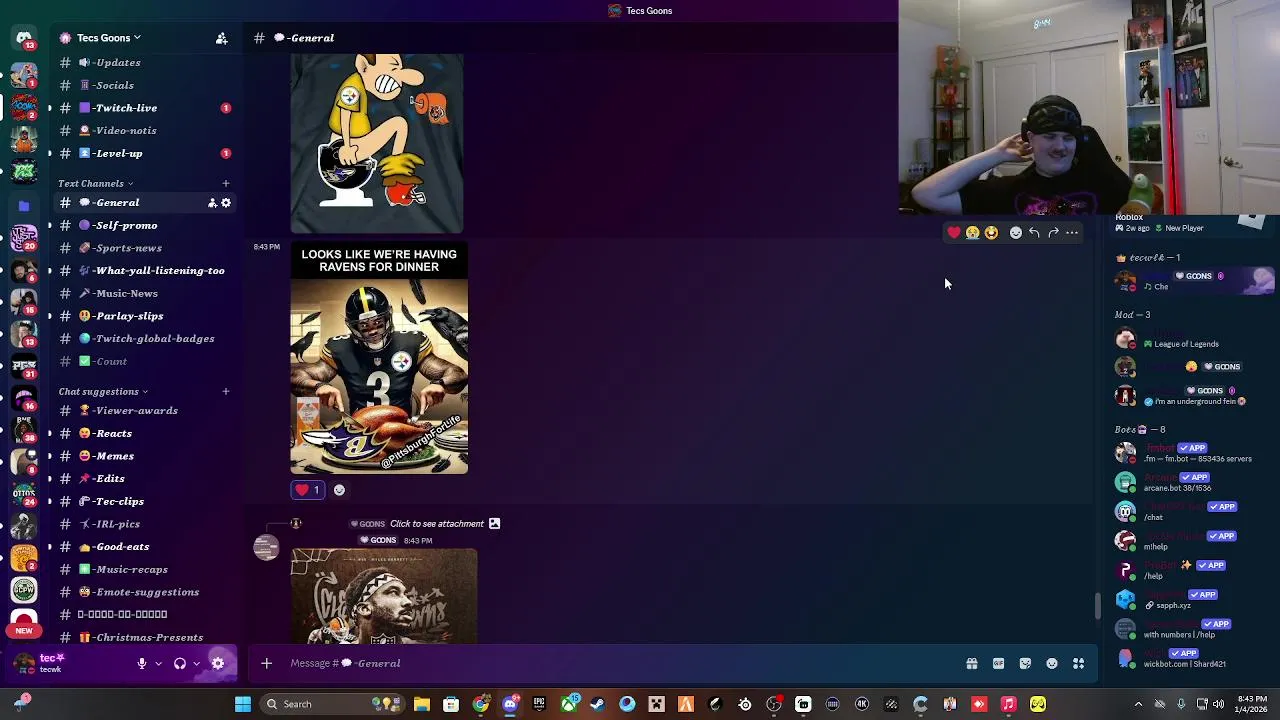1280x720 pixels.
Task: Open user settings gear near tec username
Action: click(x=218, y=663)
